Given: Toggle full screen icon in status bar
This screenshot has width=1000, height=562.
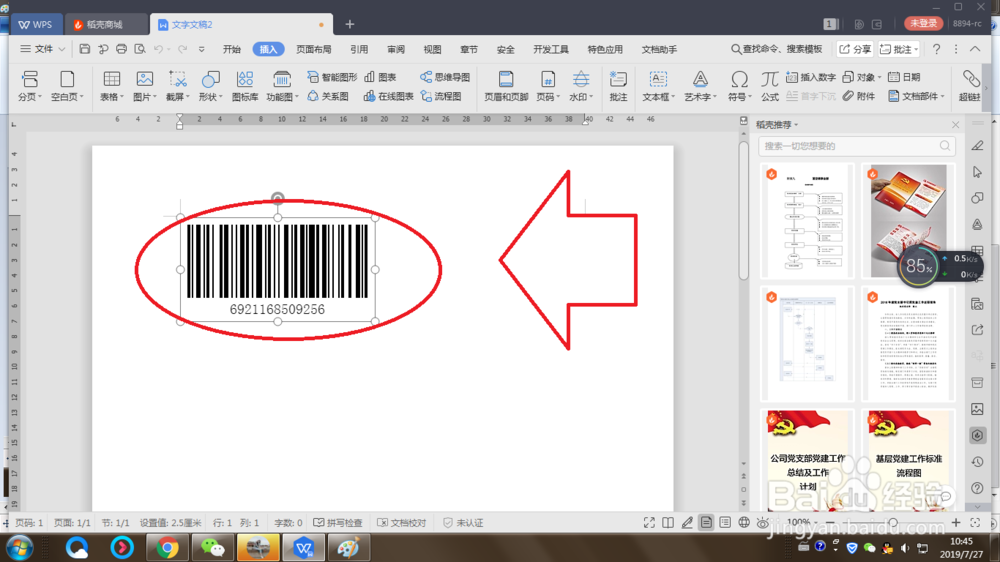Looking at the screenshot, I should click(649, 522).
